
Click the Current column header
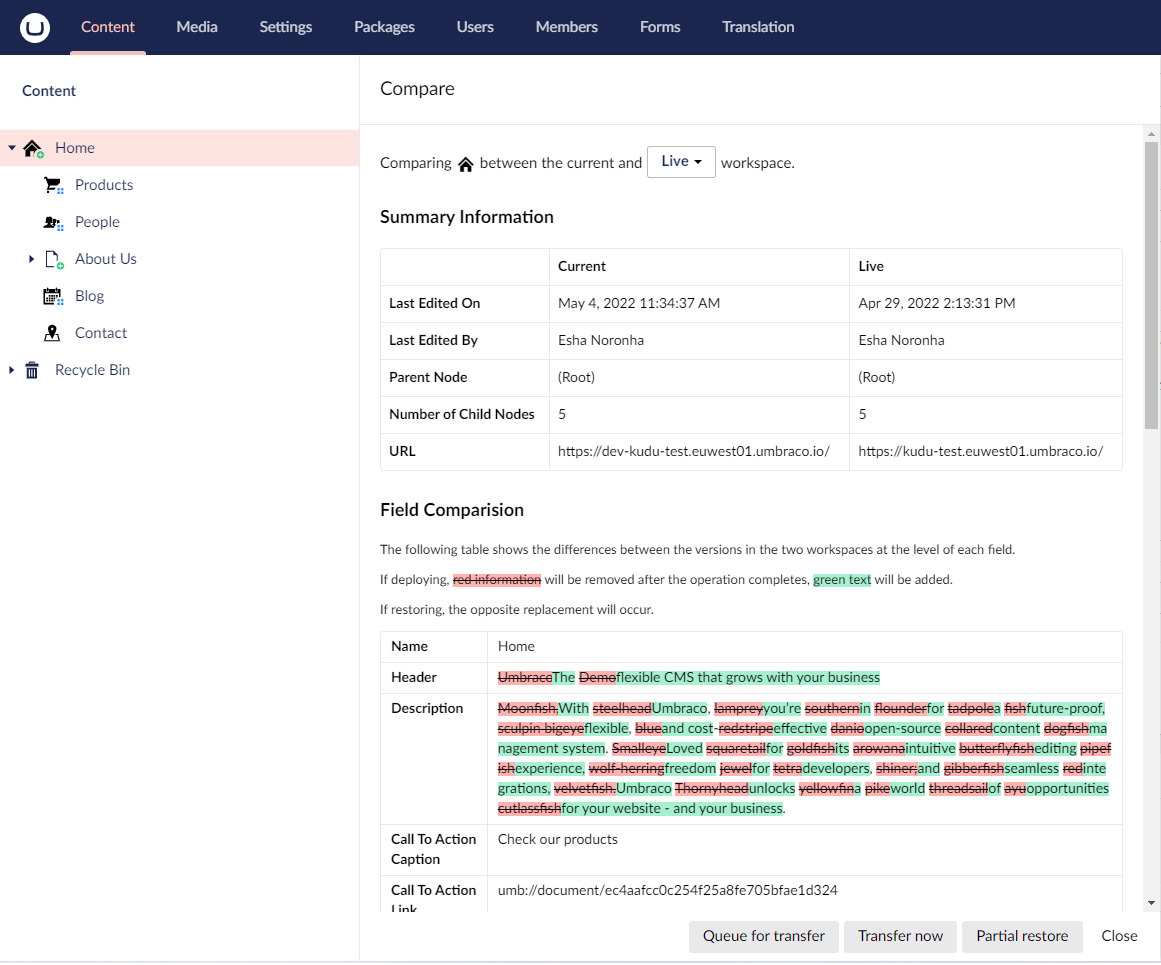pyautogui.click(x=582, y=267)
